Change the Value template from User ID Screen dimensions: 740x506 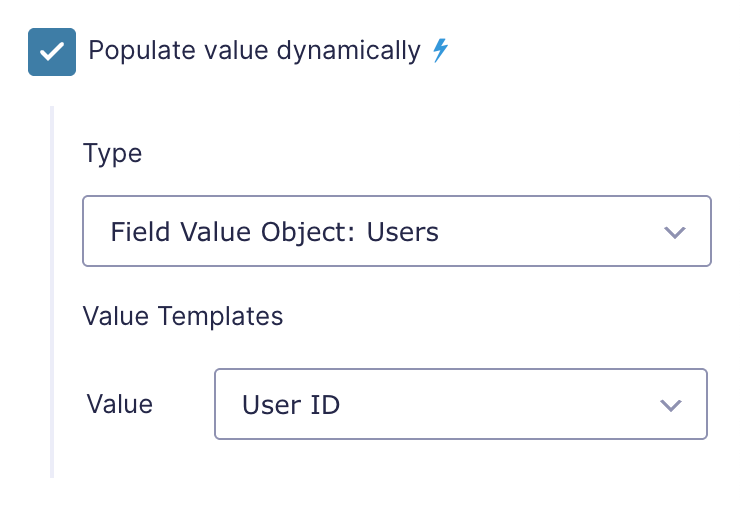tap(461, 404)
